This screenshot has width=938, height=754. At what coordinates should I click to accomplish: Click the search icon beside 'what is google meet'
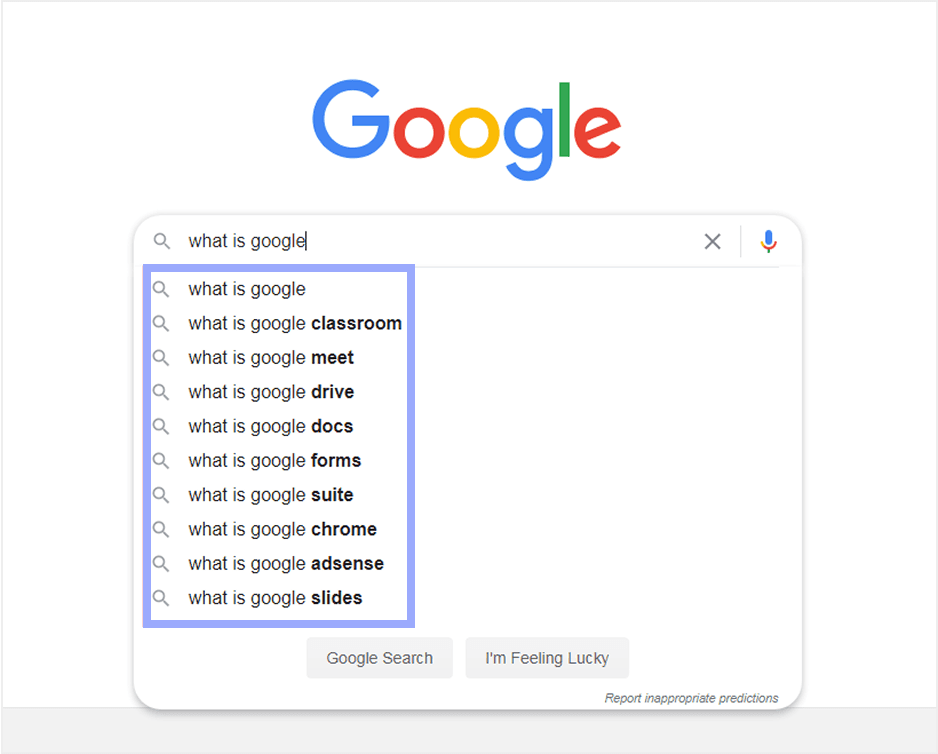(161, 357)
